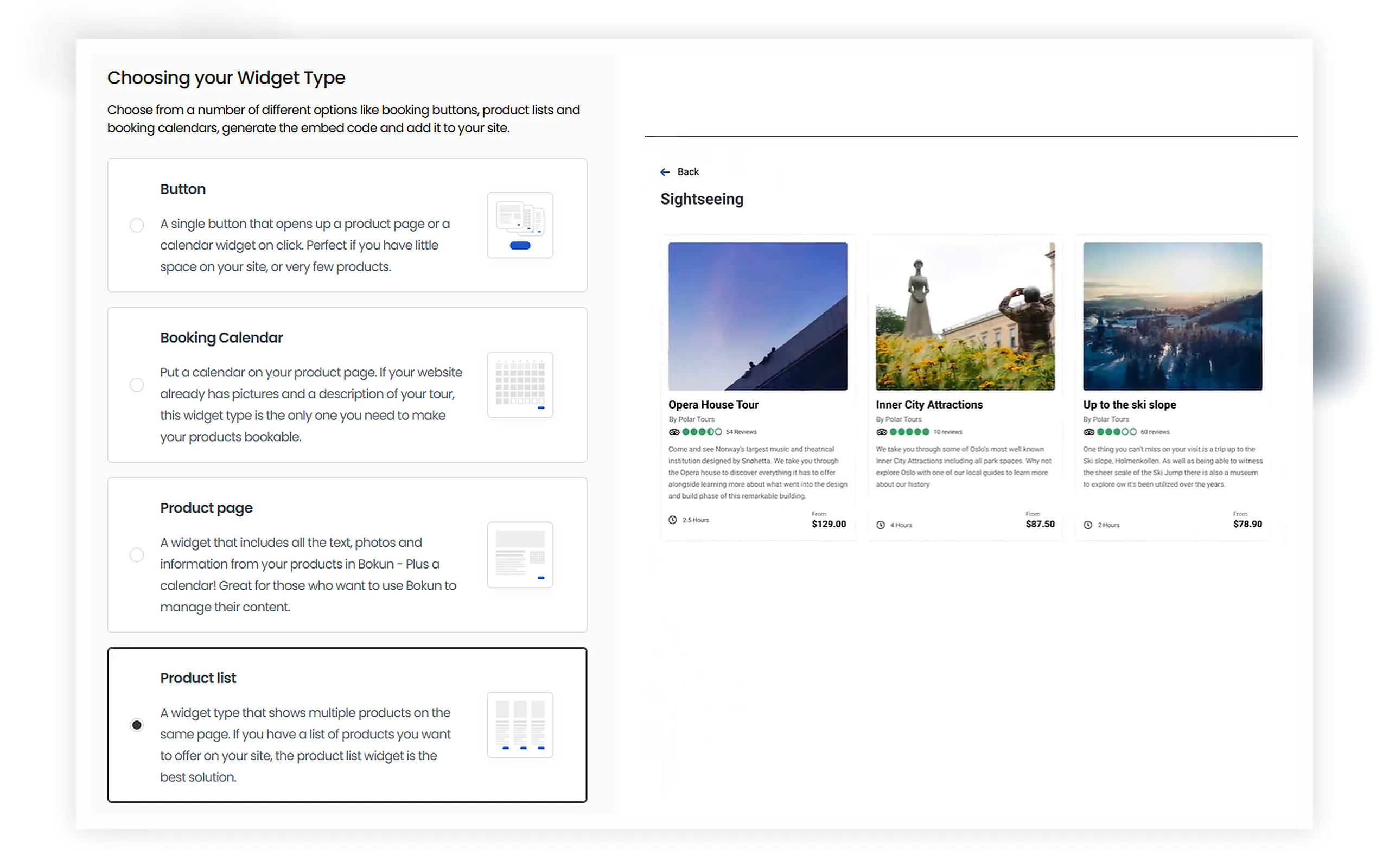Image resolution: width=1389 pixels, height=868 pixels.
Task: Click the Booking Calendar preview icon
Action: click(x=520, y=385)
